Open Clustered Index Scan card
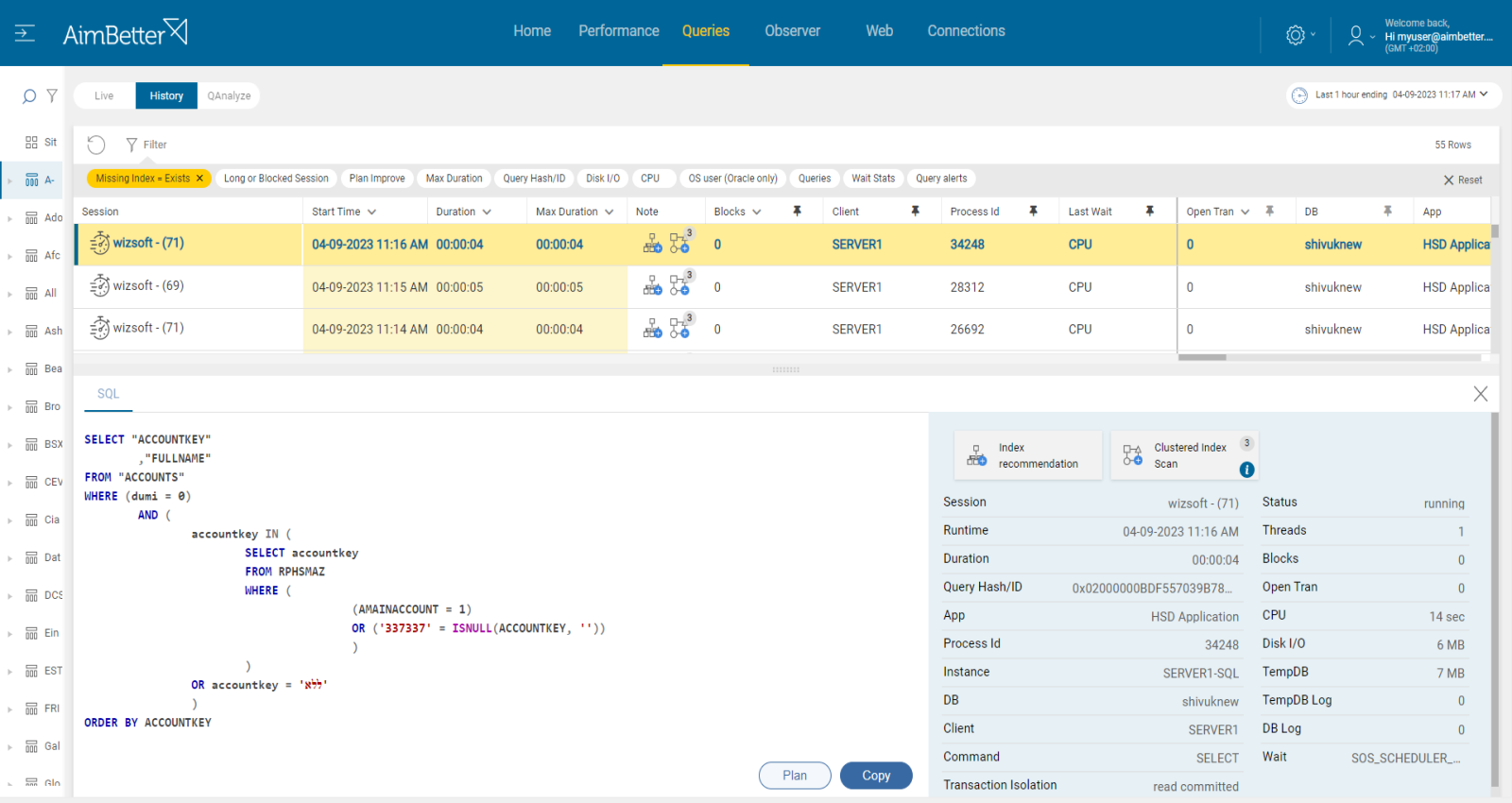Screen dimensions: 1512x803 1184,455
